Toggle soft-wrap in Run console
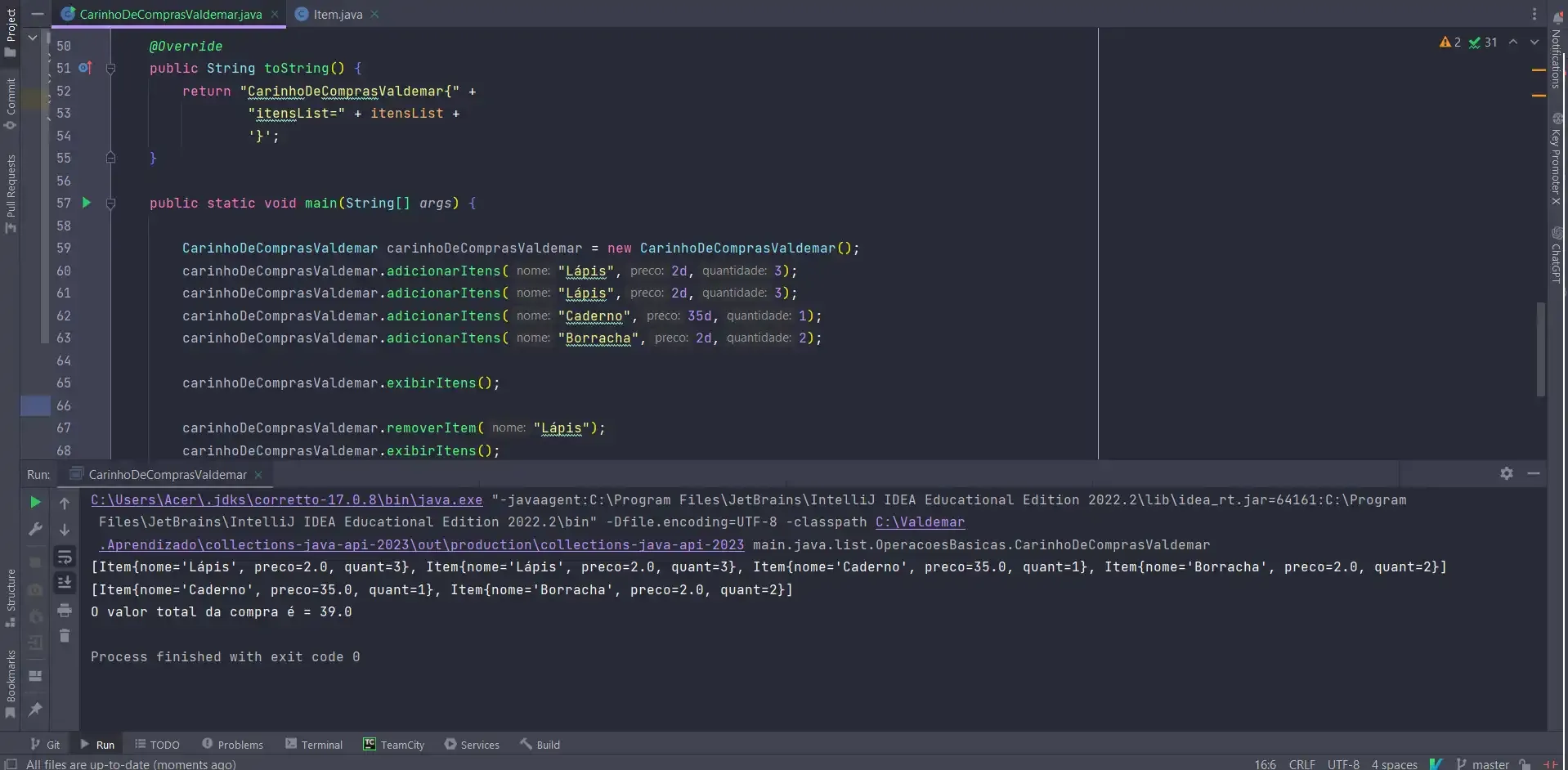 pos(65,557)
